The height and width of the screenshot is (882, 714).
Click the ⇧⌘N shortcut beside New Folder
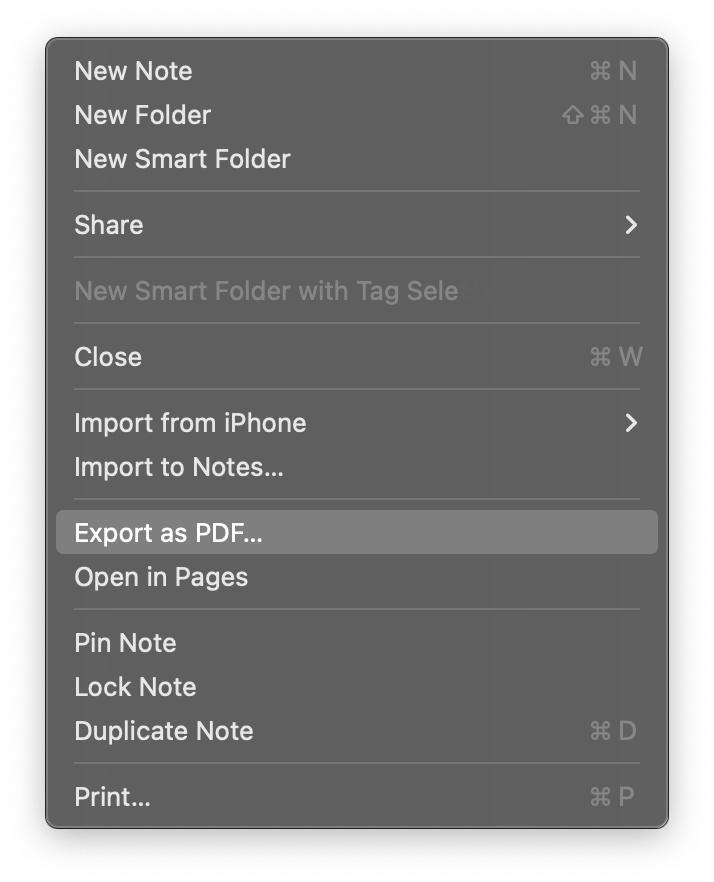click(x=599, y=115)
